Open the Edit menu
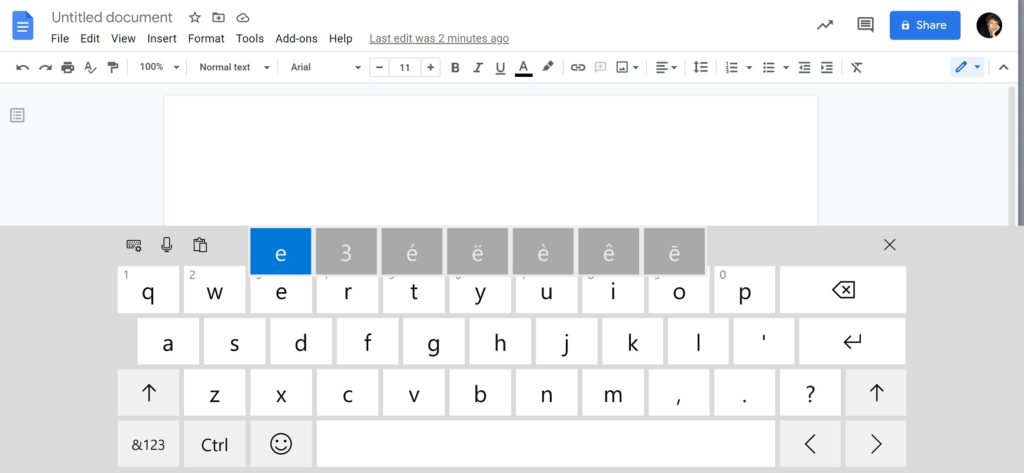Image resolution: width=1024 pixels, height=473 pixels. 89,39
